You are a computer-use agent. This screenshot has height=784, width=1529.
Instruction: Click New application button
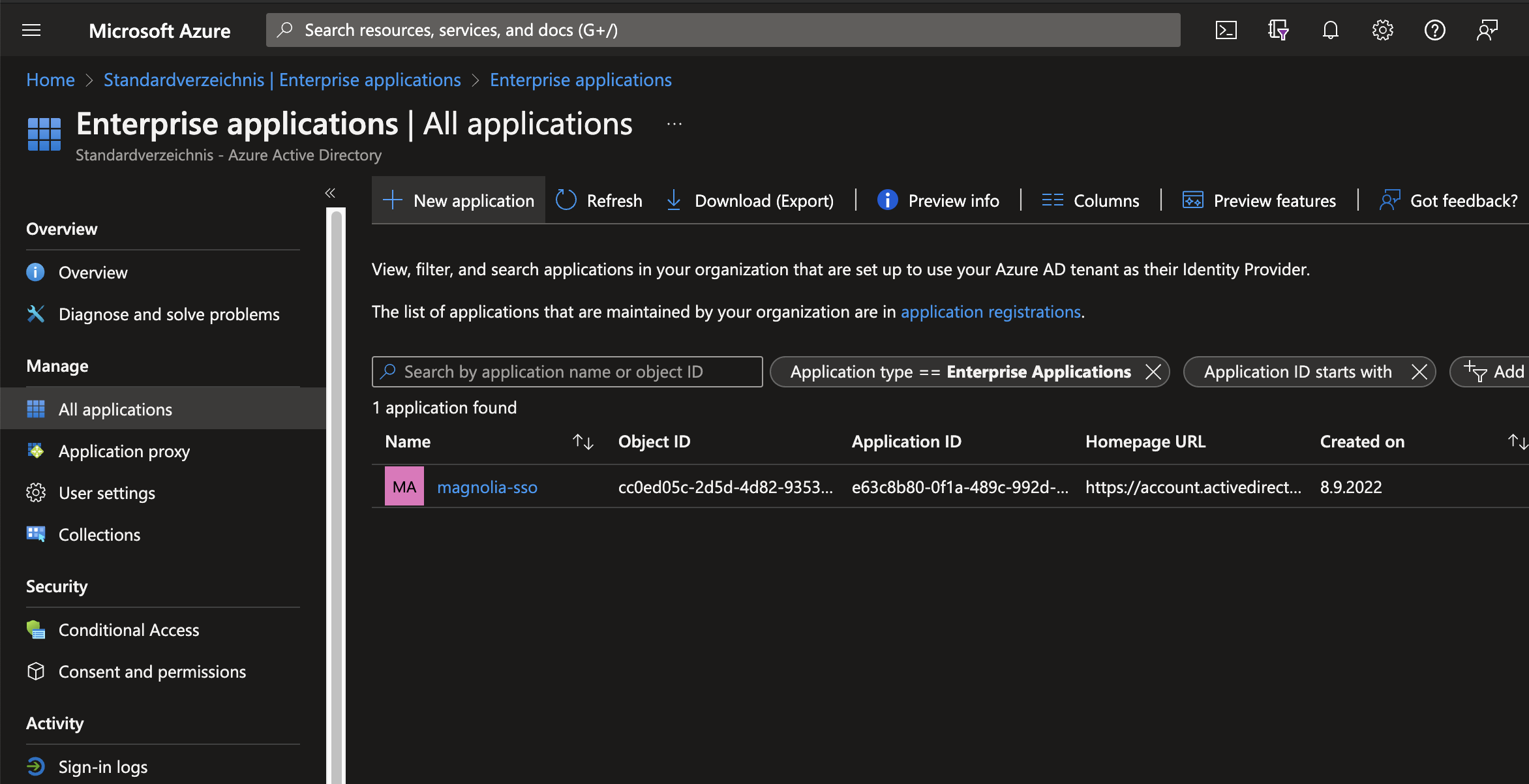459,200
